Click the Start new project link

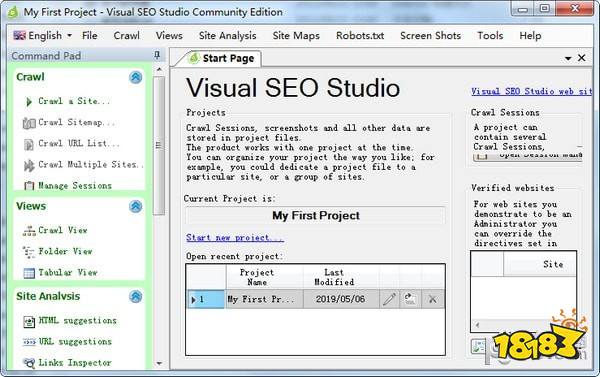coord(235,238)
